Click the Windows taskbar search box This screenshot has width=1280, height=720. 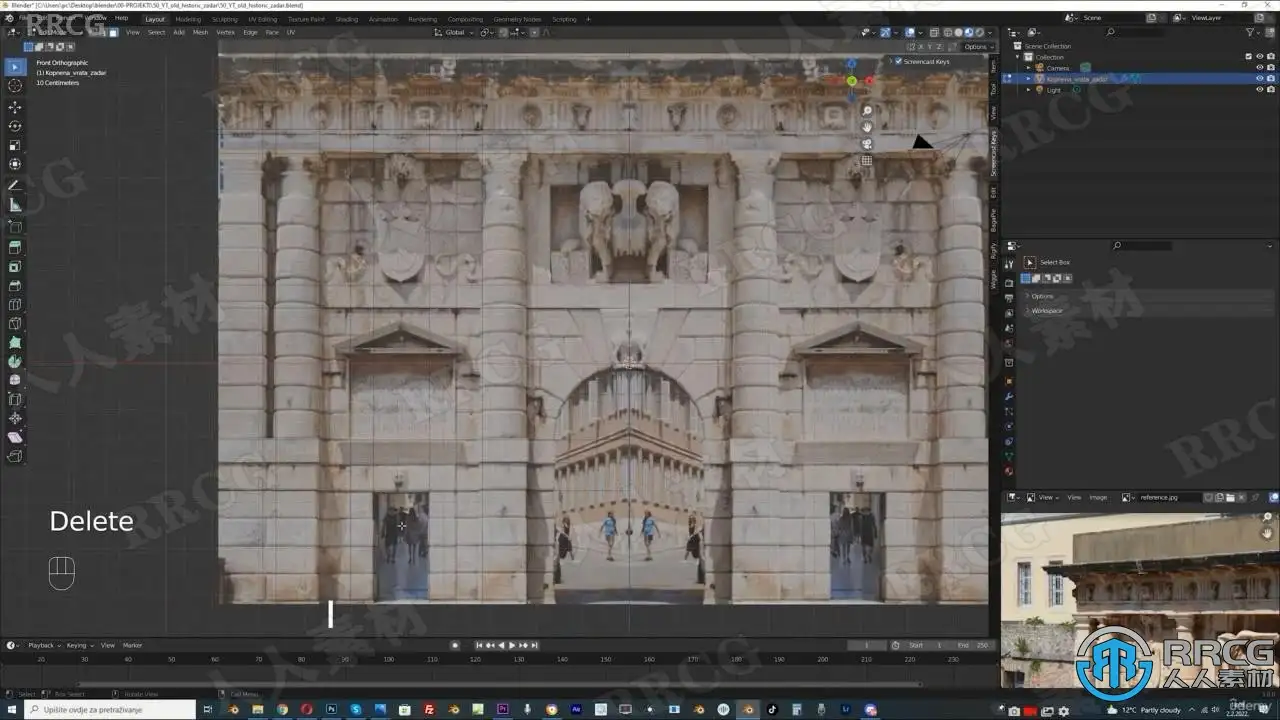(x=110, y=709)
